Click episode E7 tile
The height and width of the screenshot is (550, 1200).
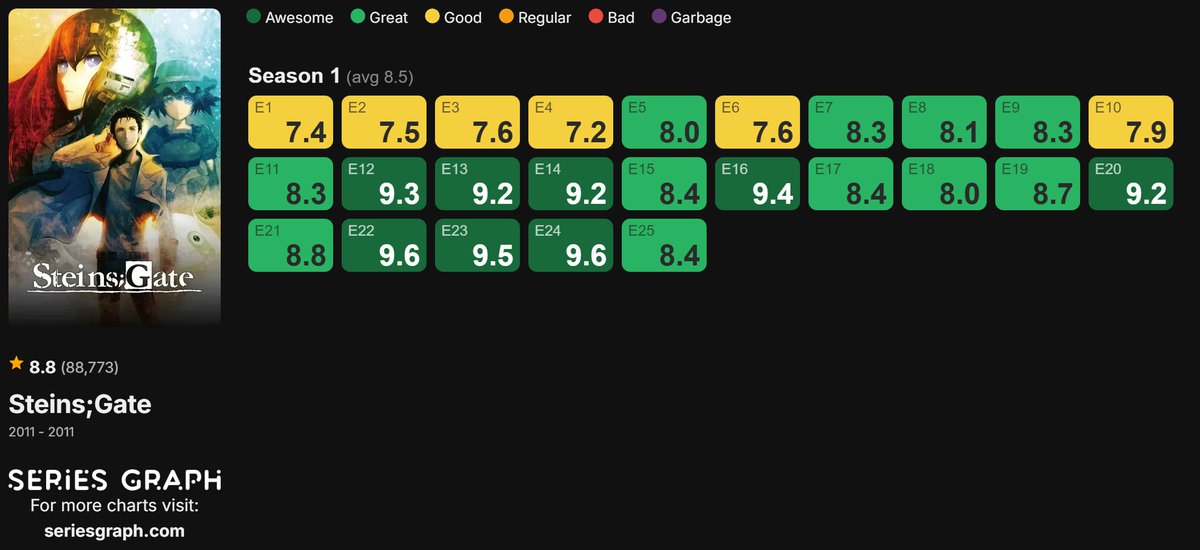point(851,122)
